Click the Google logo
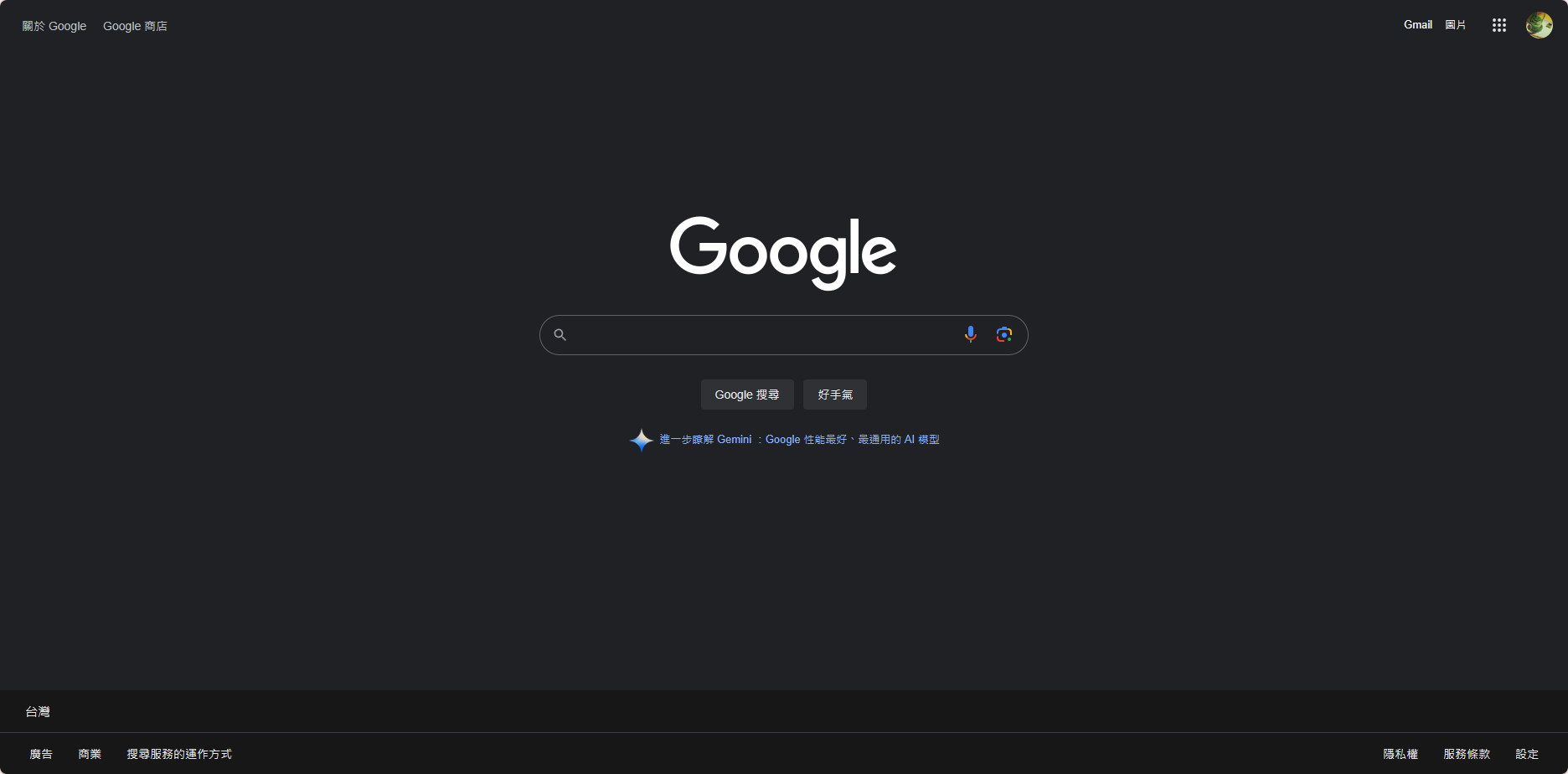This screenshot has height=774, width=1568. coord(783,253)
